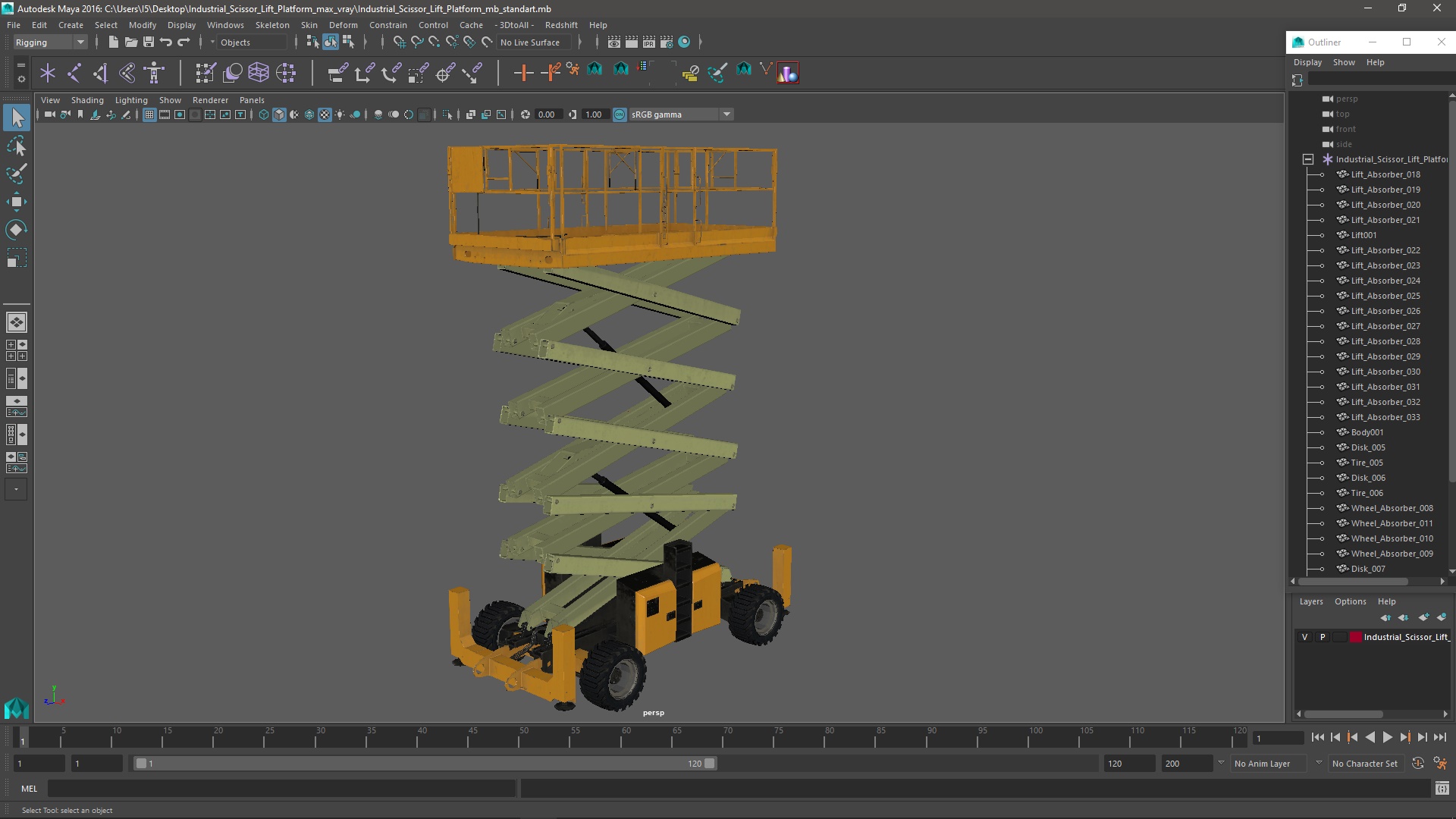Image resolution: width=1456 pixels, height=819 pixels.
Task: Activate the Rotate tool
Action: (17, 230)
